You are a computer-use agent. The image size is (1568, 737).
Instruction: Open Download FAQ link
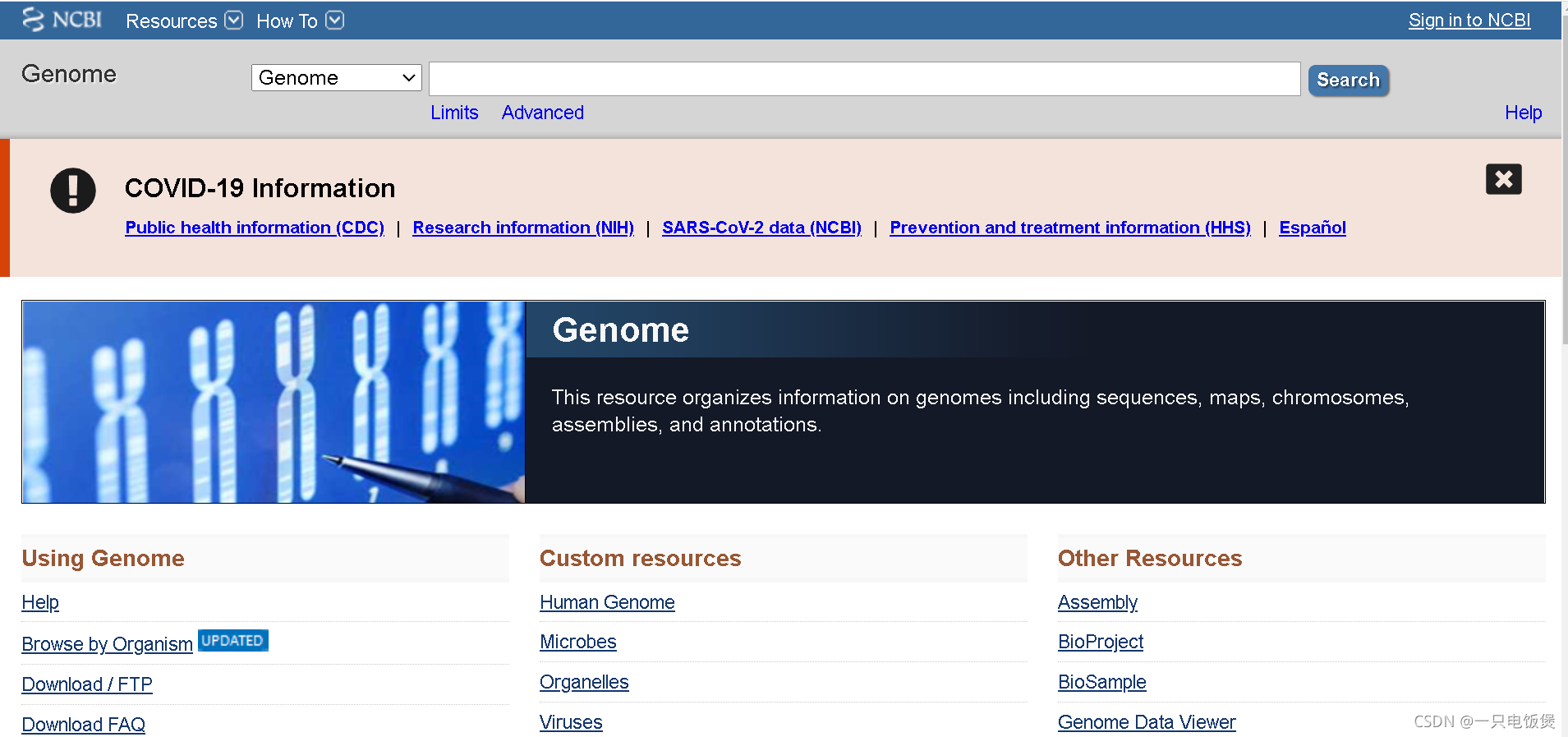tap(83, 725)
